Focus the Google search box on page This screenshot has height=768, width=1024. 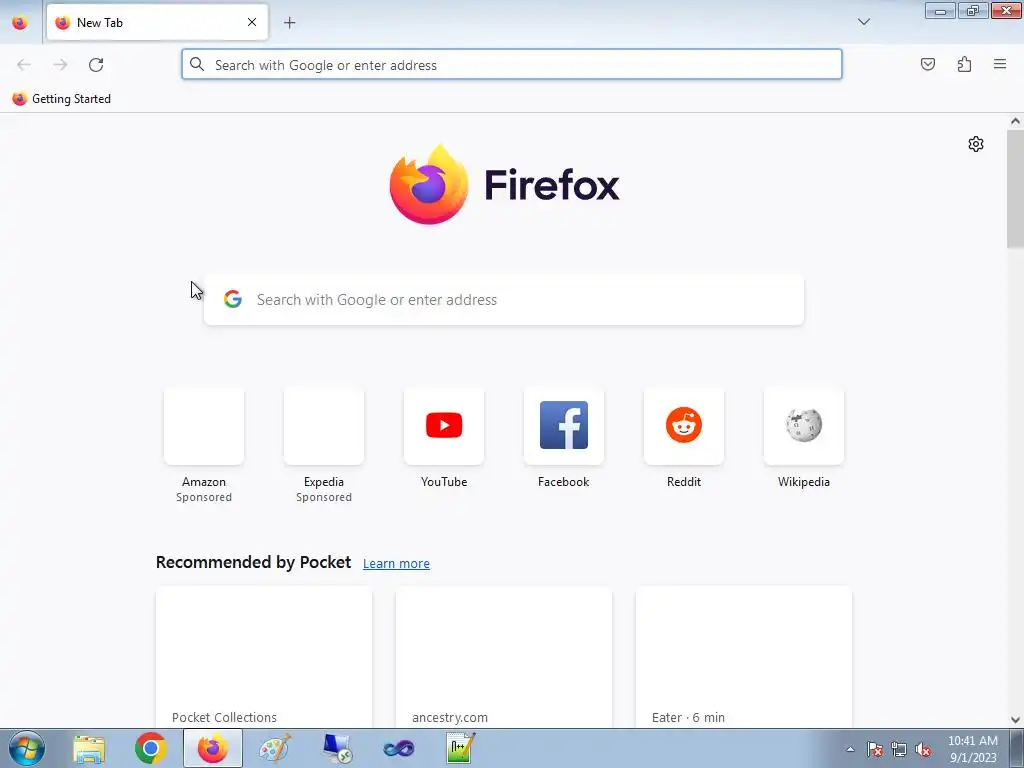tap(504, 300)
